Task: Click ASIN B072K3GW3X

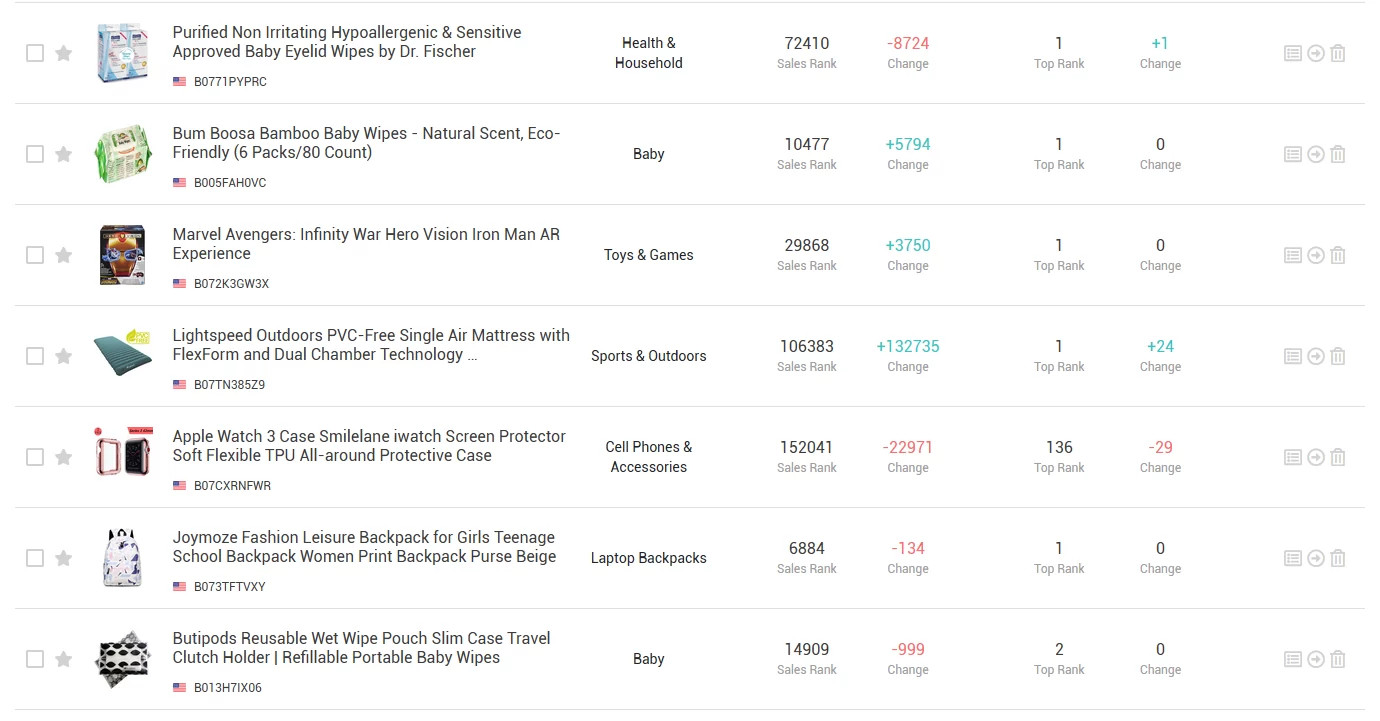Action: (231, 284)
